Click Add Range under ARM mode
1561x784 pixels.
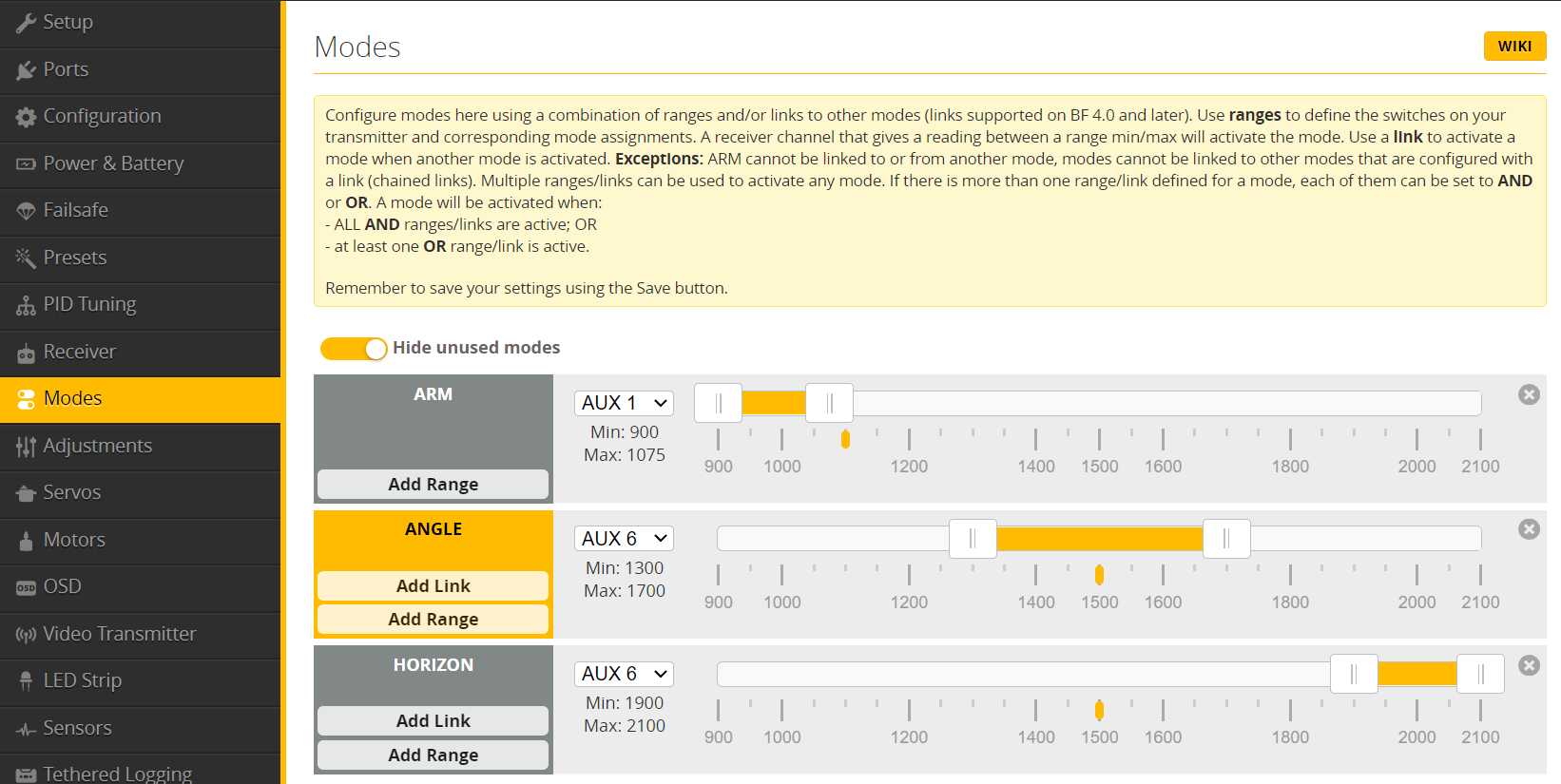433,485
